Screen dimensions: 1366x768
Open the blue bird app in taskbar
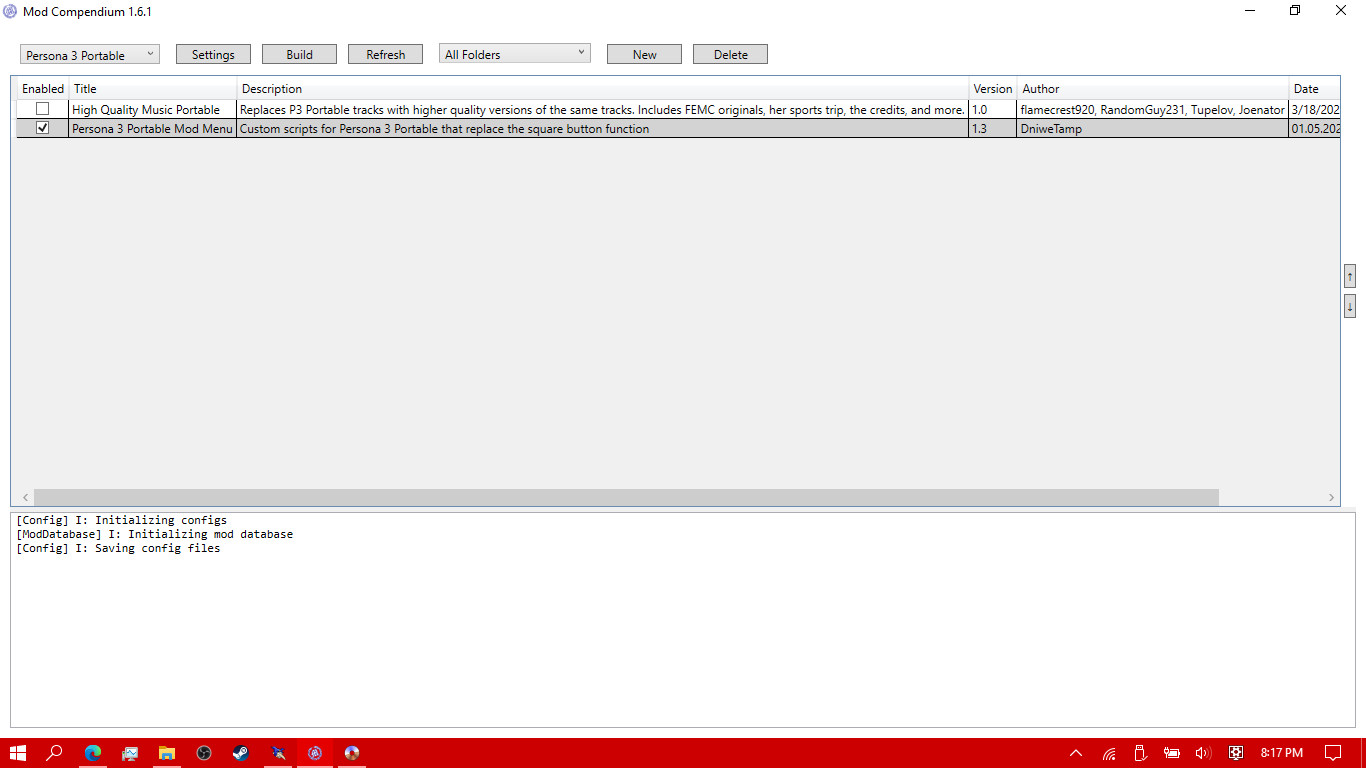[278, 753]
